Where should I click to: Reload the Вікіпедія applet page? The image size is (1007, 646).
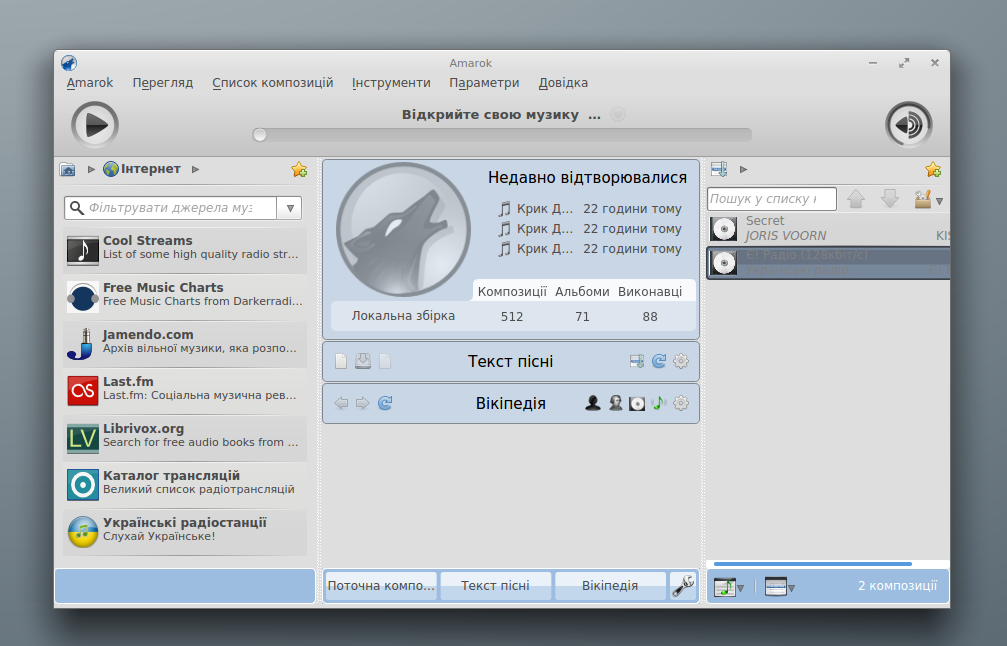tap(385, 403)
